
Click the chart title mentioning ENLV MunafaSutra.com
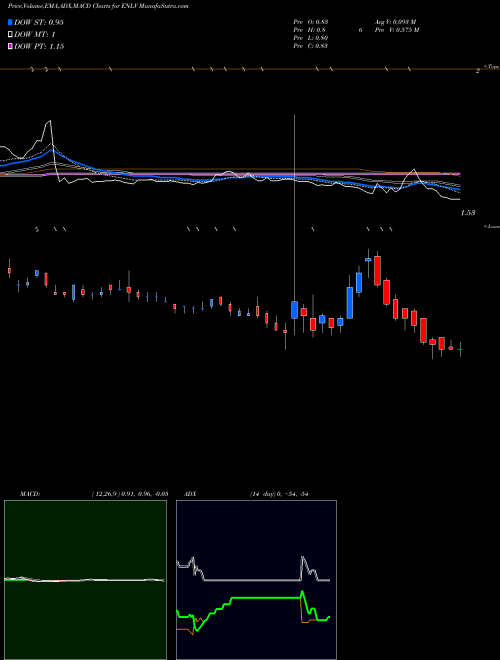(98, 6)
